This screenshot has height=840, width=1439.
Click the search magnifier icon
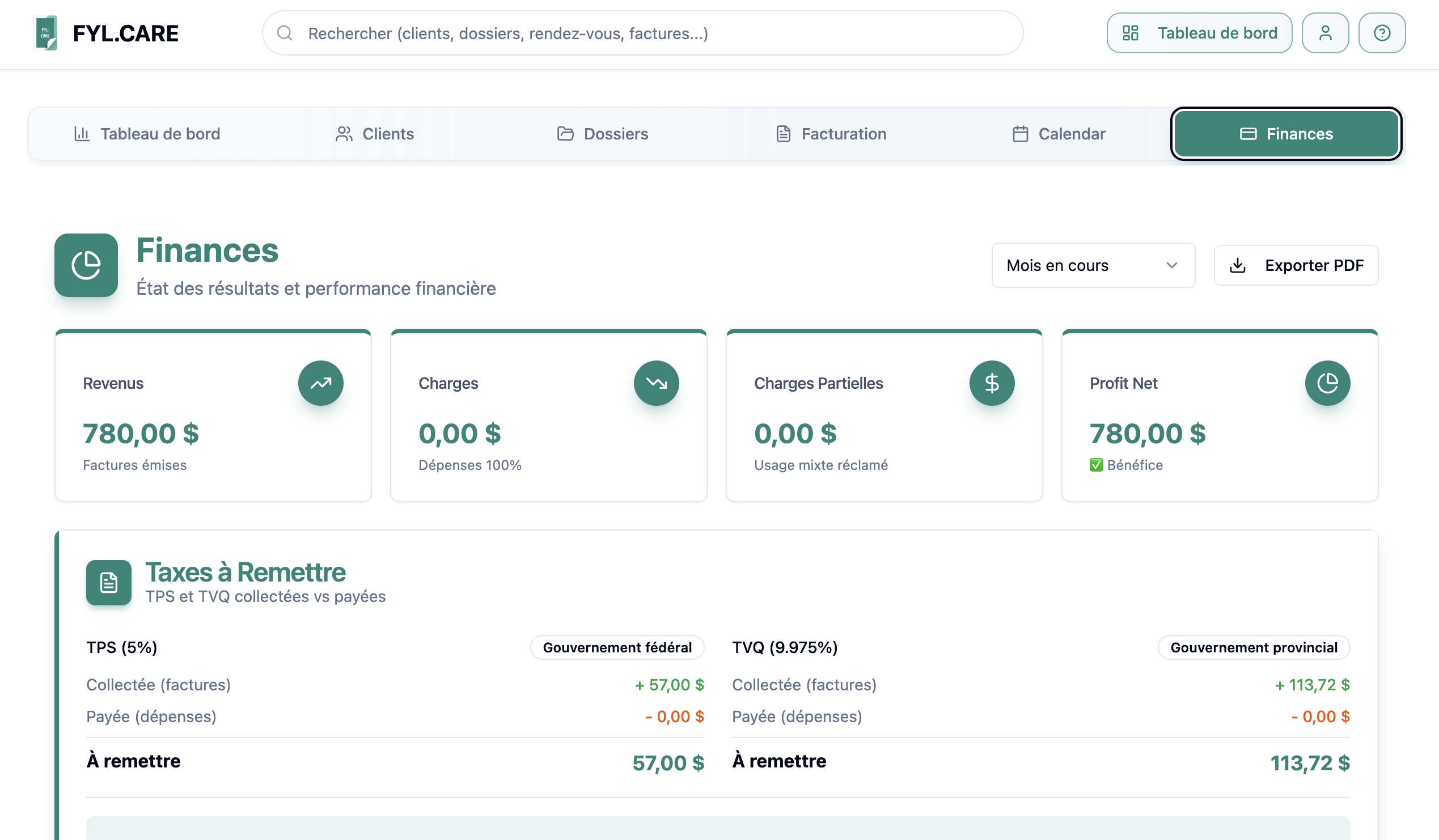(285, 33)
